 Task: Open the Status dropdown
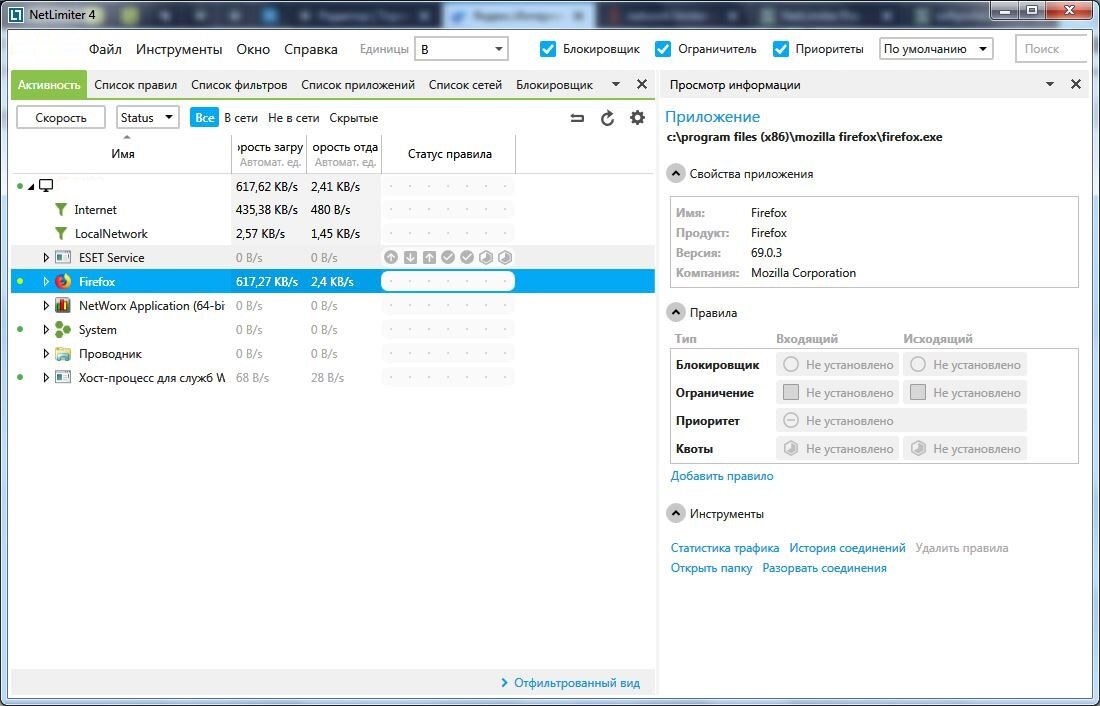click(147, 118)
